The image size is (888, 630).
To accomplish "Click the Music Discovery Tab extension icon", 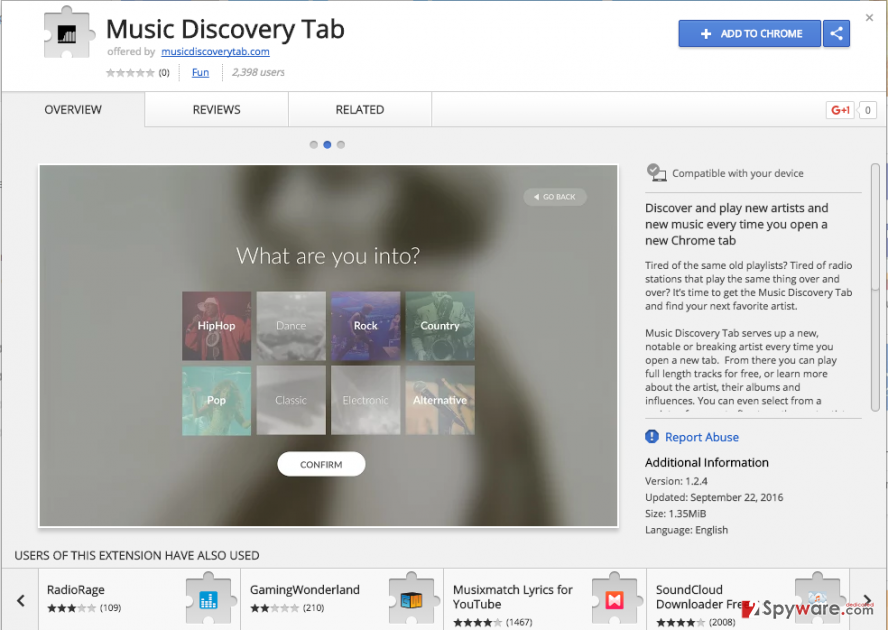I will point(69,32).
